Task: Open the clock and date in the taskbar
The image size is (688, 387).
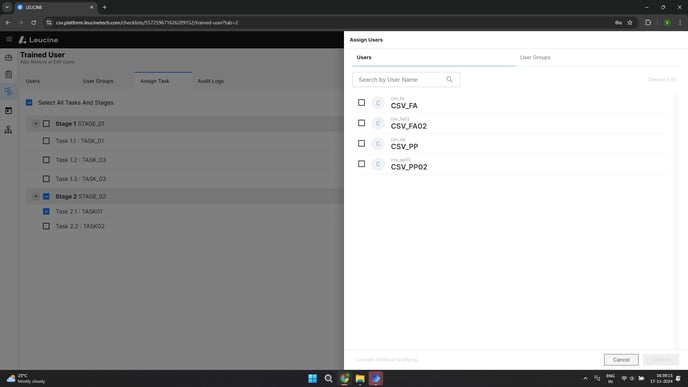Action: pyautogui.click(x=663, y=378)
